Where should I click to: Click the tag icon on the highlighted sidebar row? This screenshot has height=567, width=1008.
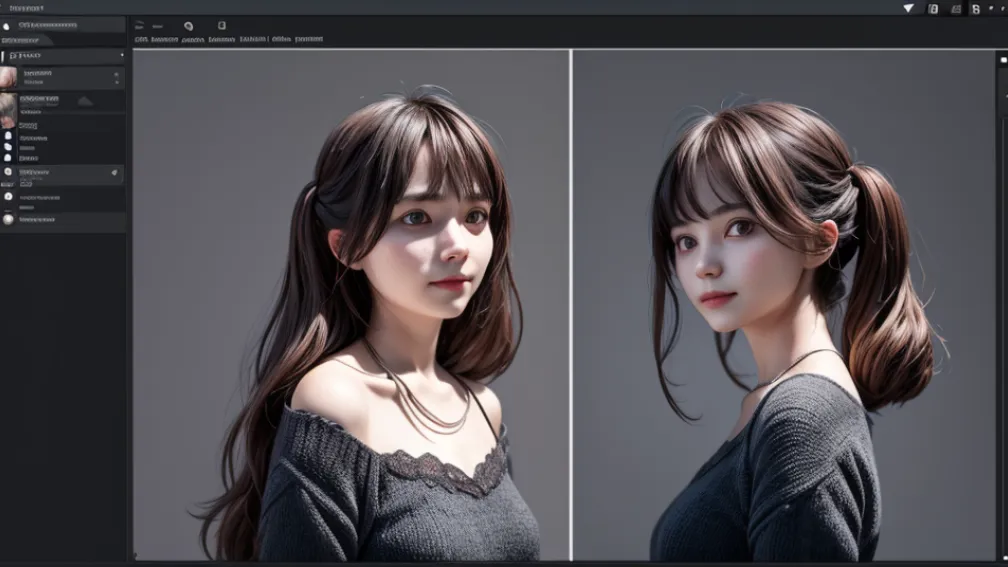[114, 172]
